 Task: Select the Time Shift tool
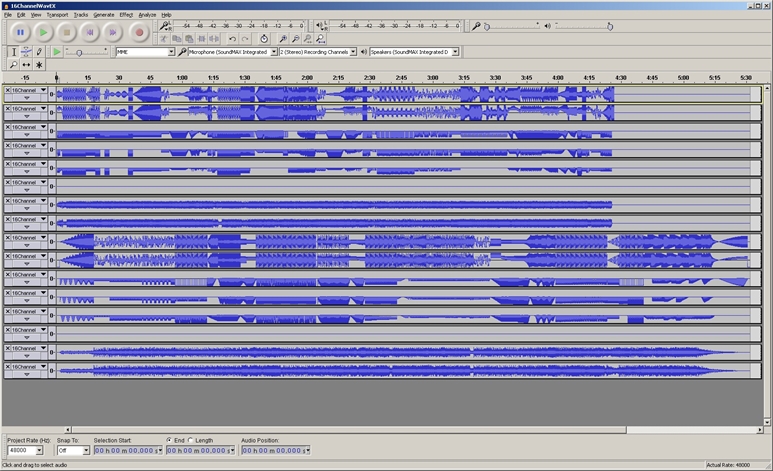click(26, 64)
